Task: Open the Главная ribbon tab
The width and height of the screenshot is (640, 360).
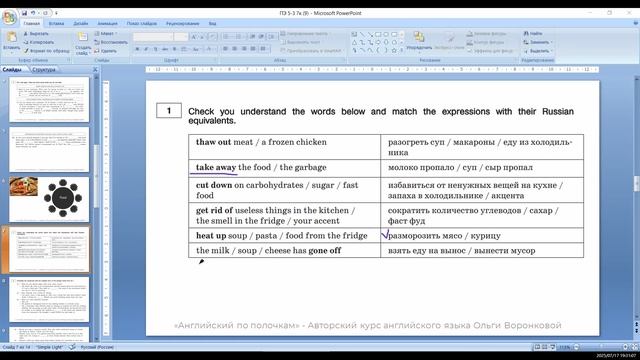Action: (31, 24)
